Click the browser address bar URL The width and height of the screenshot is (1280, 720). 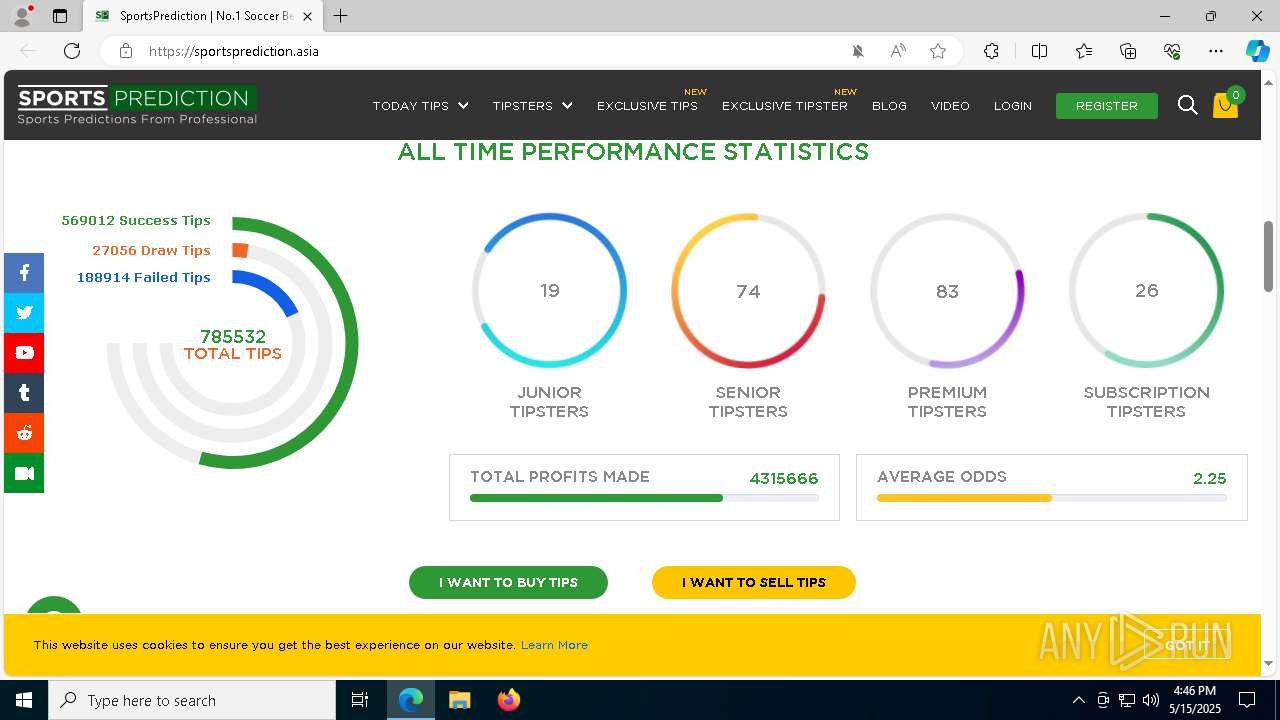(x=234, y=51)
